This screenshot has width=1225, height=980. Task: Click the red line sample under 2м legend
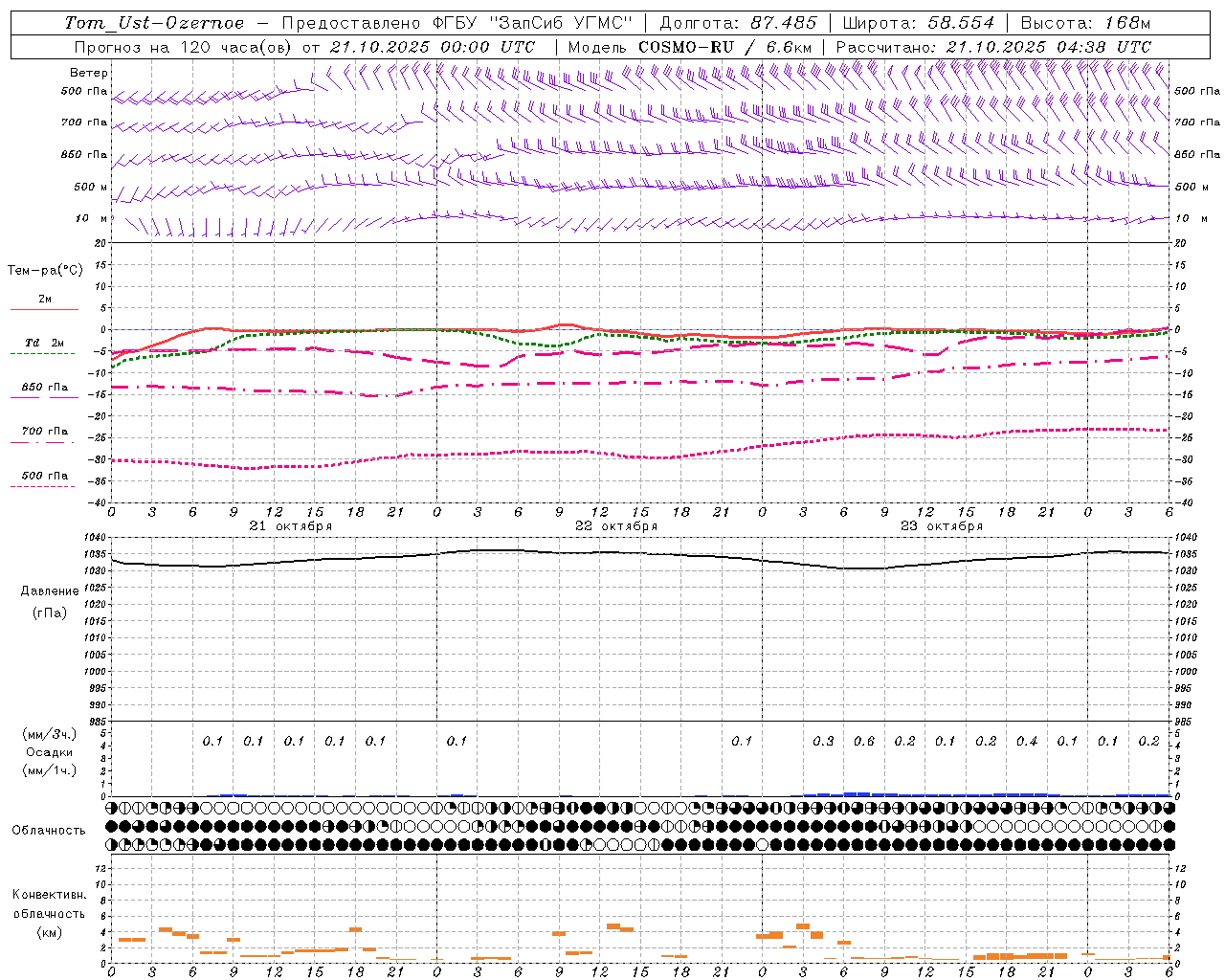(44, 310)
